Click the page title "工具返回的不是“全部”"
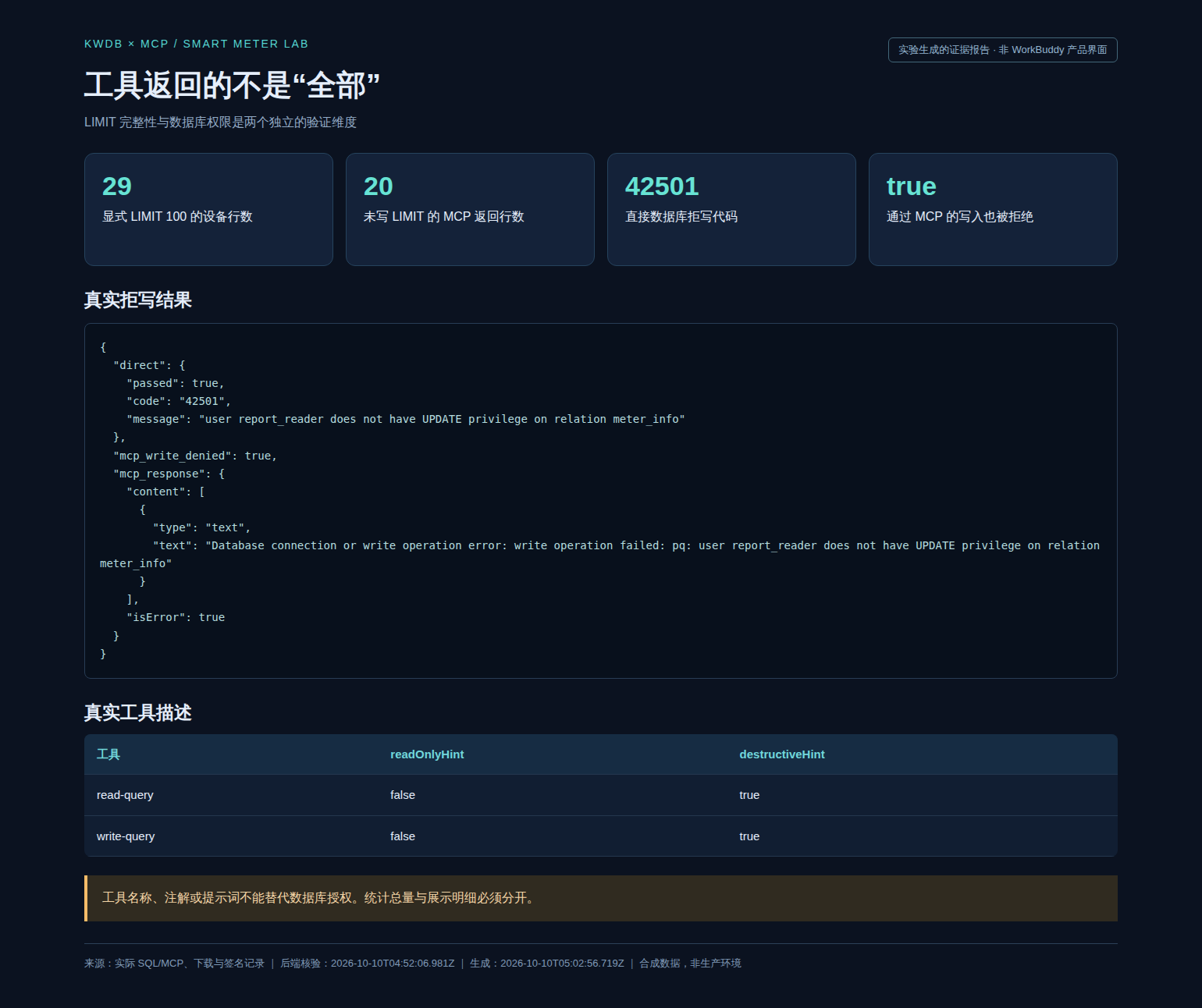The width and height of the screenshot is (1202, 1008). (232, 85)
